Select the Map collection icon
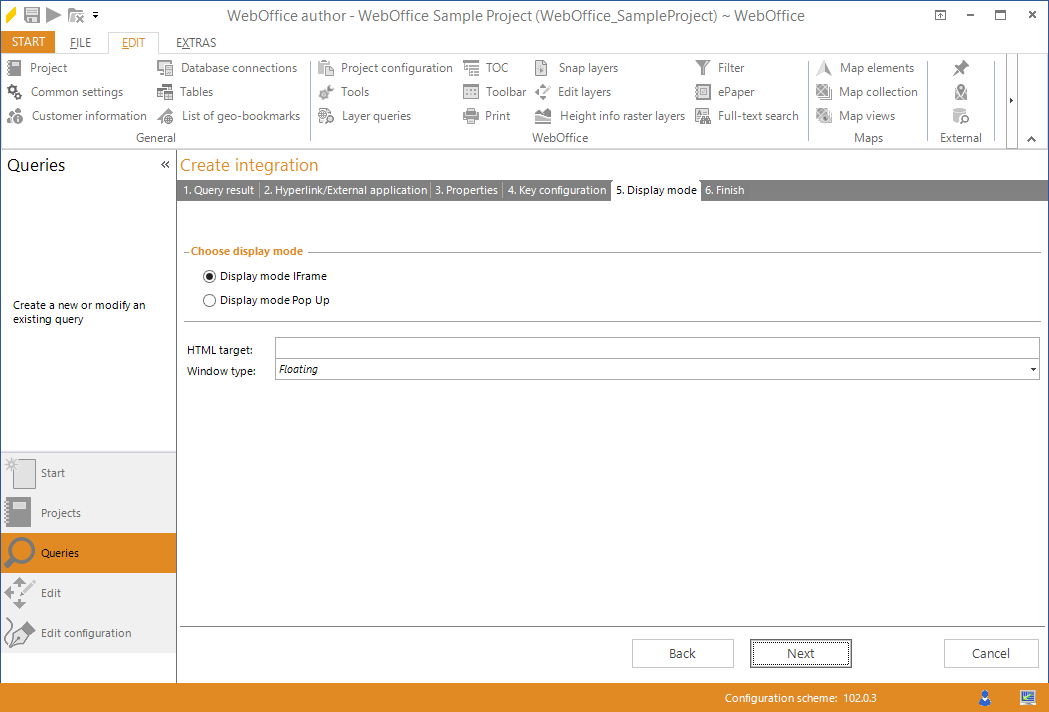This screenshot has height=712, width=1049. click(867, 91)
